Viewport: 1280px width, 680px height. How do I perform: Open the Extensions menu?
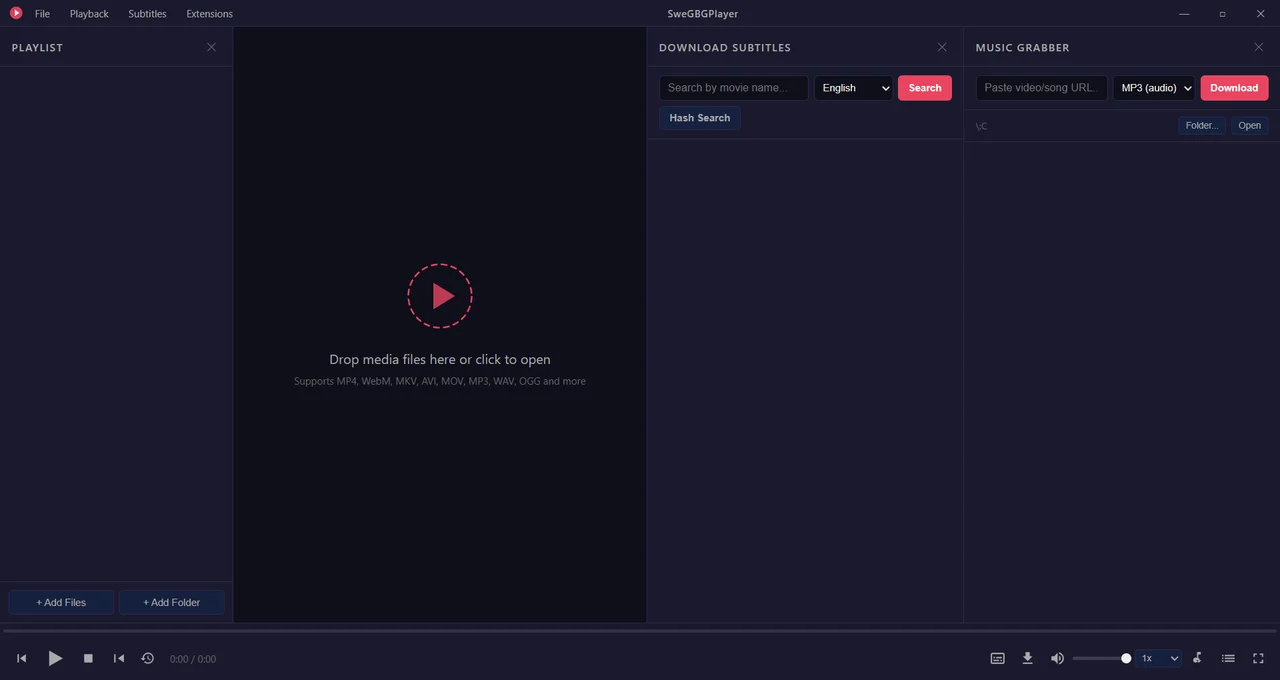(209, 14)
